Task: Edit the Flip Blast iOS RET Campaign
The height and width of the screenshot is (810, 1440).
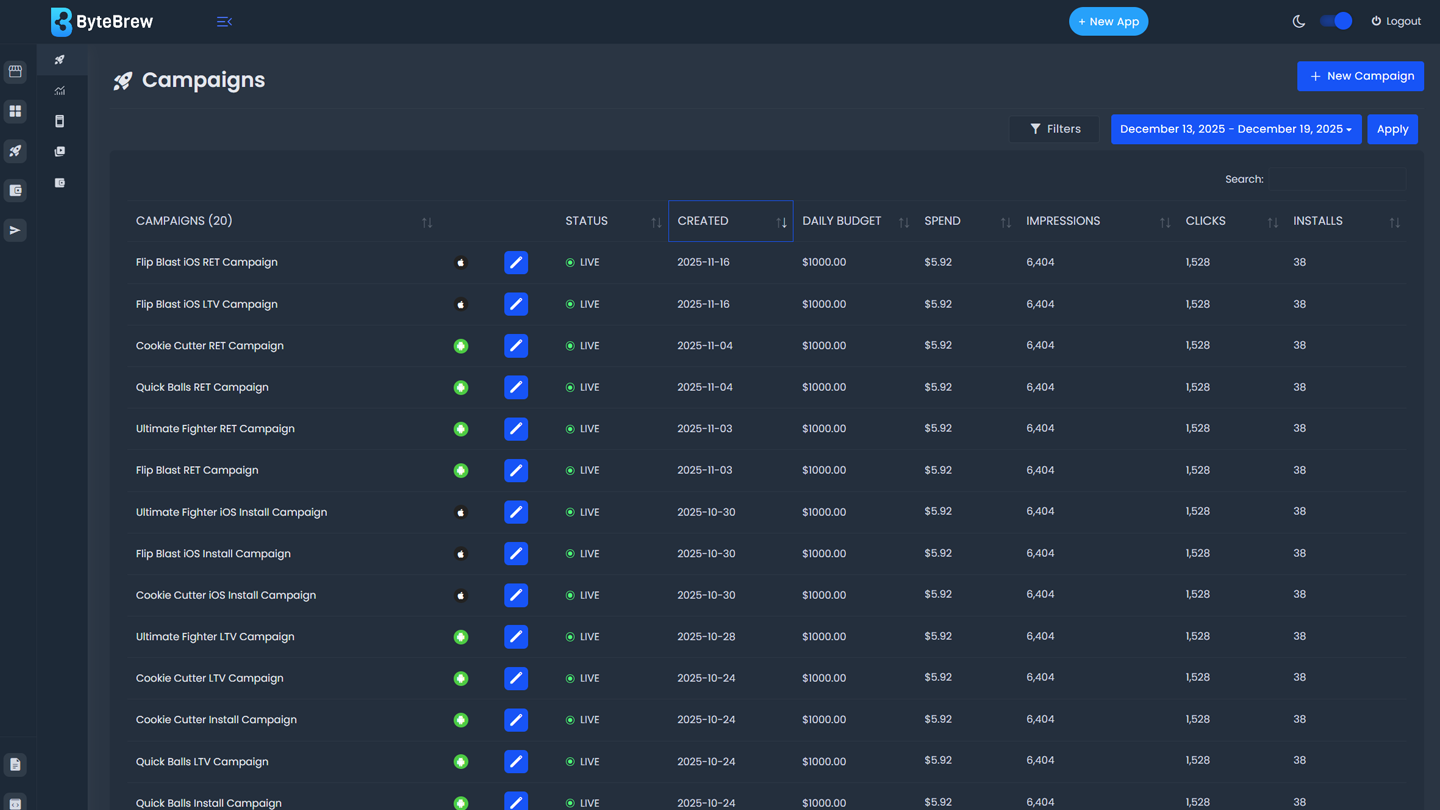Action: (516, 262)
